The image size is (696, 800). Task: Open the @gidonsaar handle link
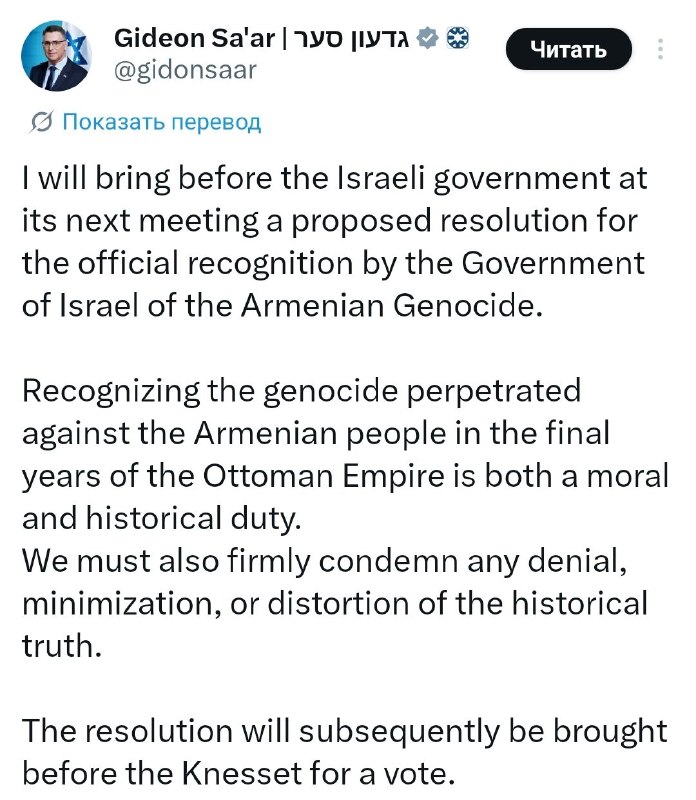coord(185,70)
